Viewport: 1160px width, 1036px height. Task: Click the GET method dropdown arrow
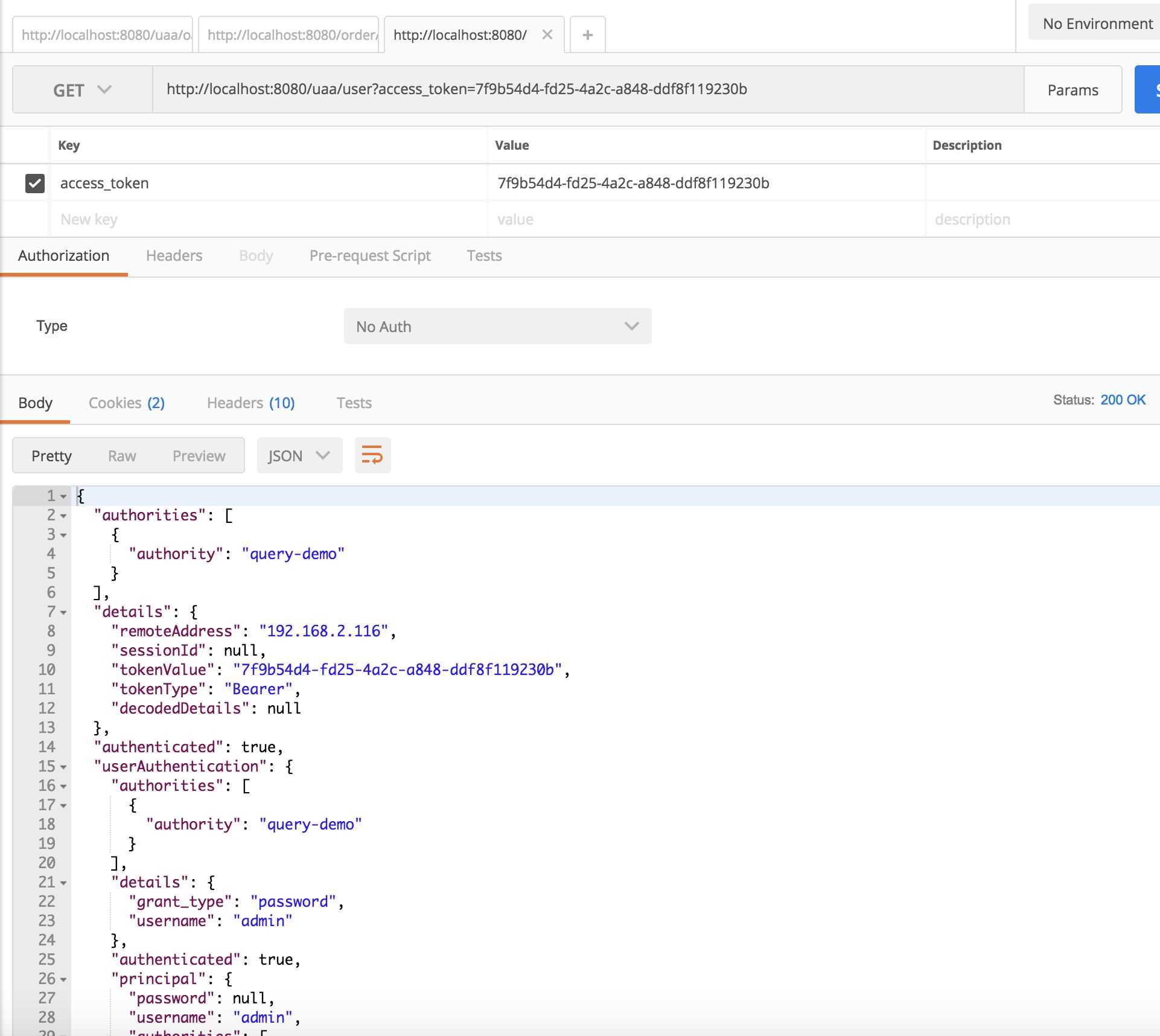tap(106, 90)
